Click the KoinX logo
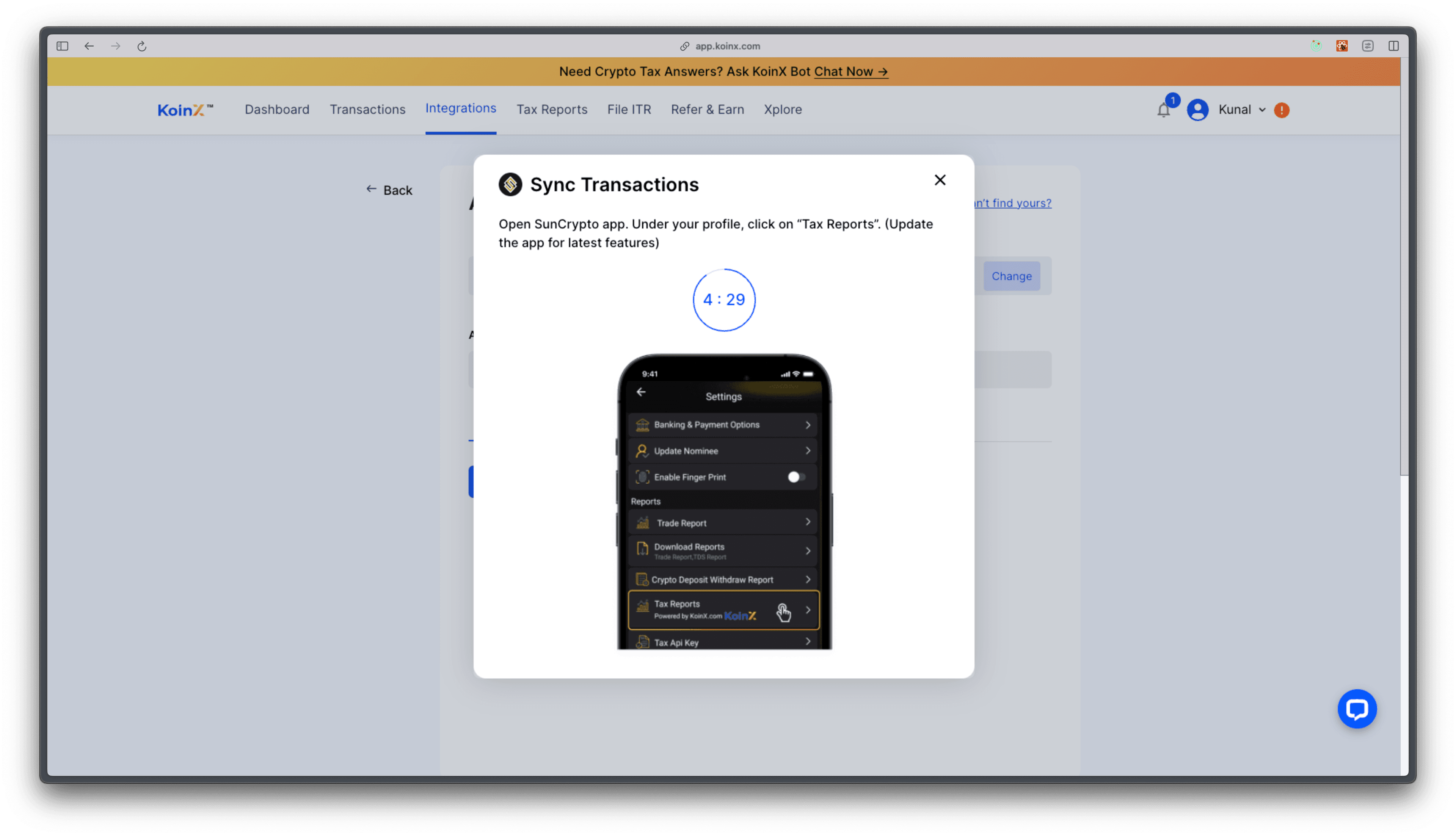This screenshot has height=836, width=1456. 185,110
